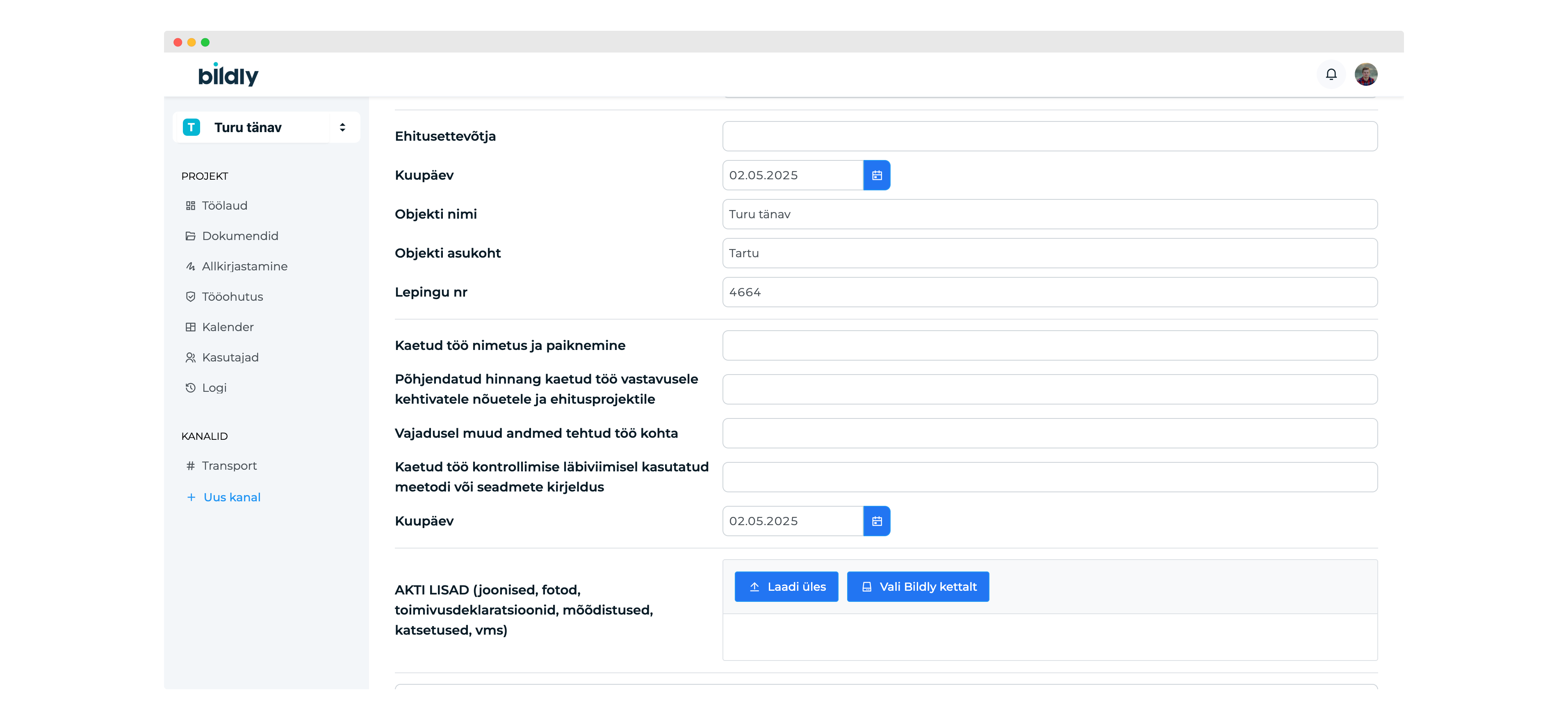This screenshot has height=720, width=1568.
Task: Click the Lepingu nr field
Action: [x=1050, y=293]
